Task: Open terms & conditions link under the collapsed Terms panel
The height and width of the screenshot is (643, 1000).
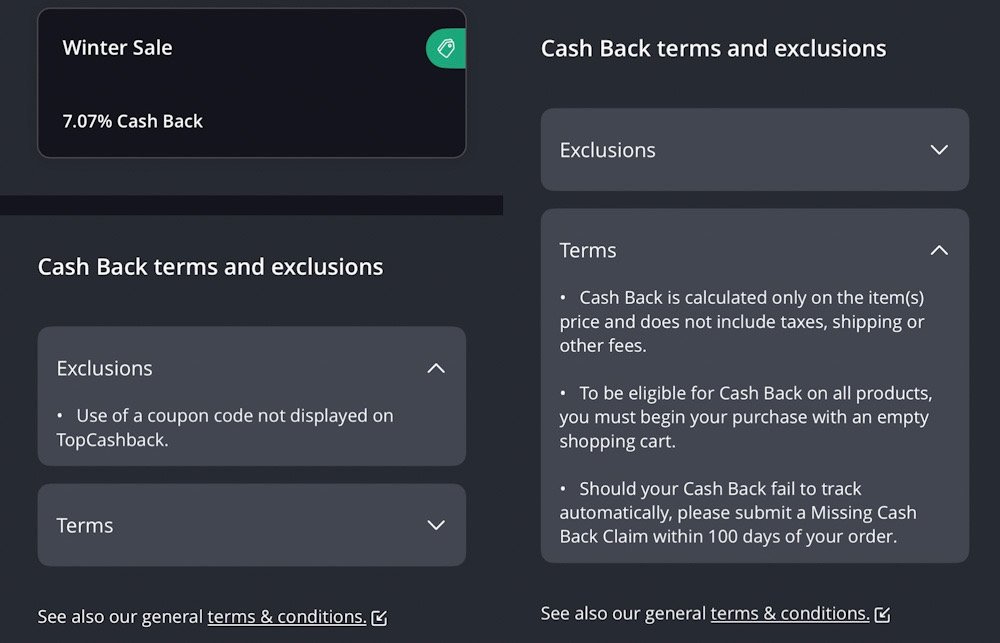Action: pyautogui.click(x=286, y=617)
